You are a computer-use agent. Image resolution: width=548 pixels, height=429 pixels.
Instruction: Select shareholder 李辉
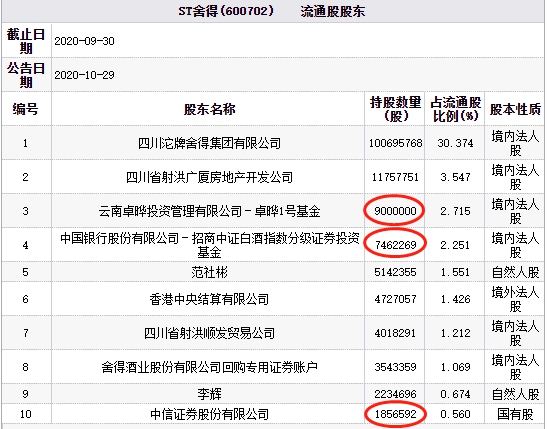coord(209,394)
